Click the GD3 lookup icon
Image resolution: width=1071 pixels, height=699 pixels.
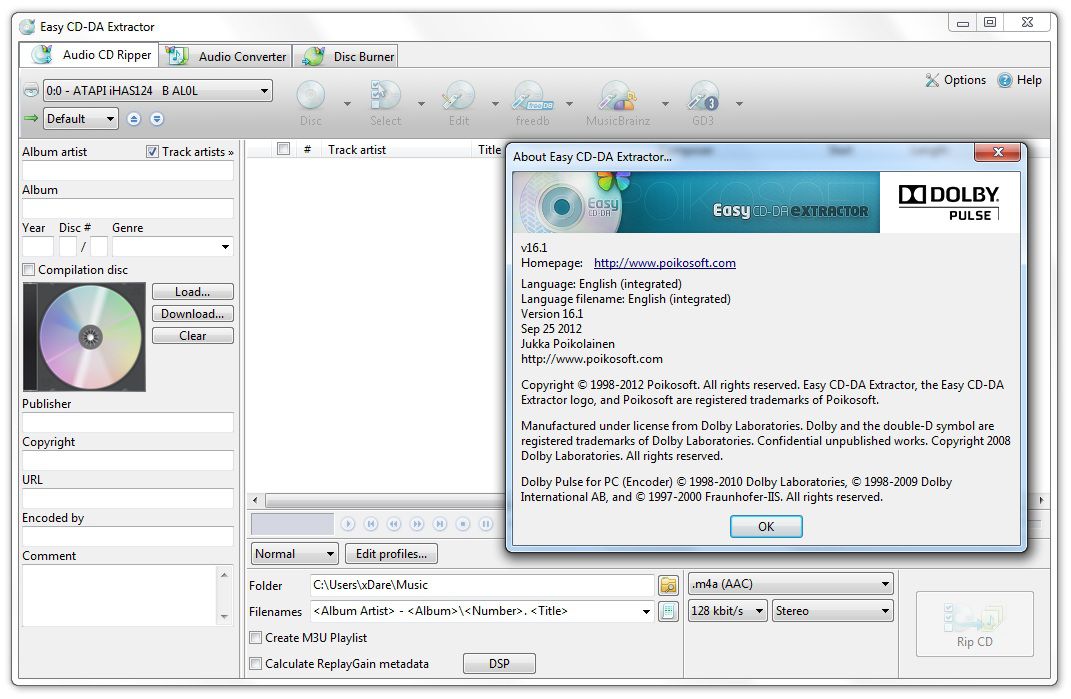pyautogui.click(x=703, y=96)
